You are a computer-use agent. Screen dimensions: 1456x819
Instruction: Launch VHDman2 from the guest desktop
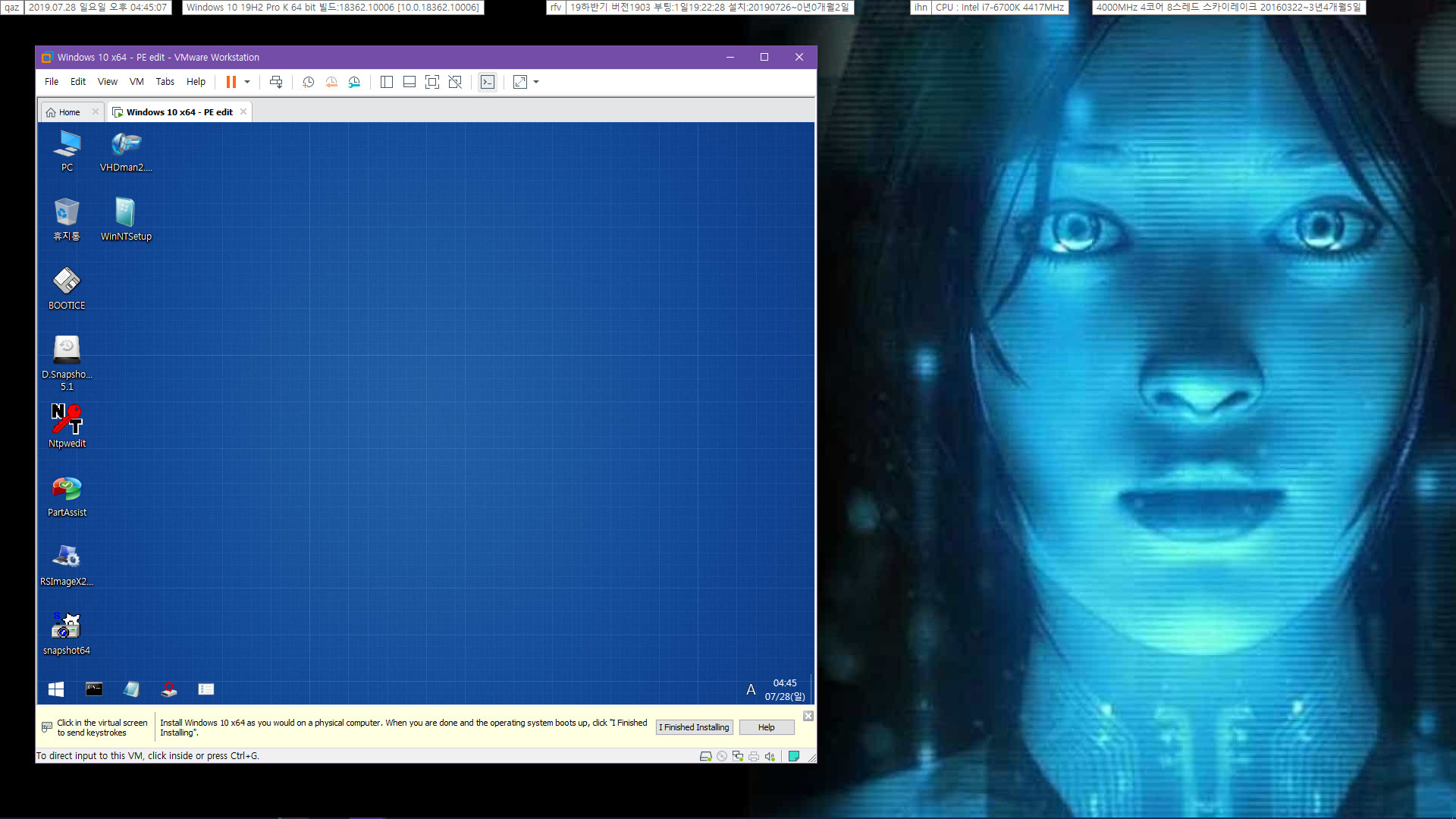(x=126, y=151)
